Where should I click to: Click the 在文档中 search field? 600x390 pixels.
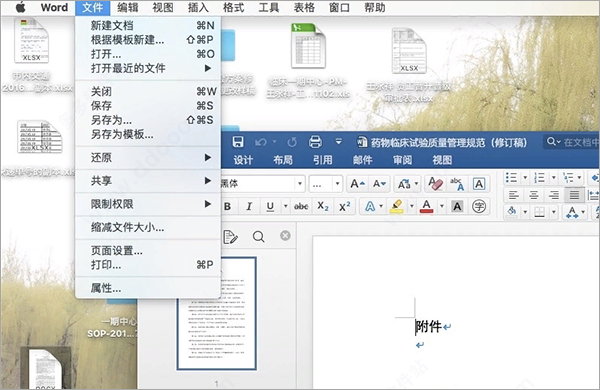(572, 142)
